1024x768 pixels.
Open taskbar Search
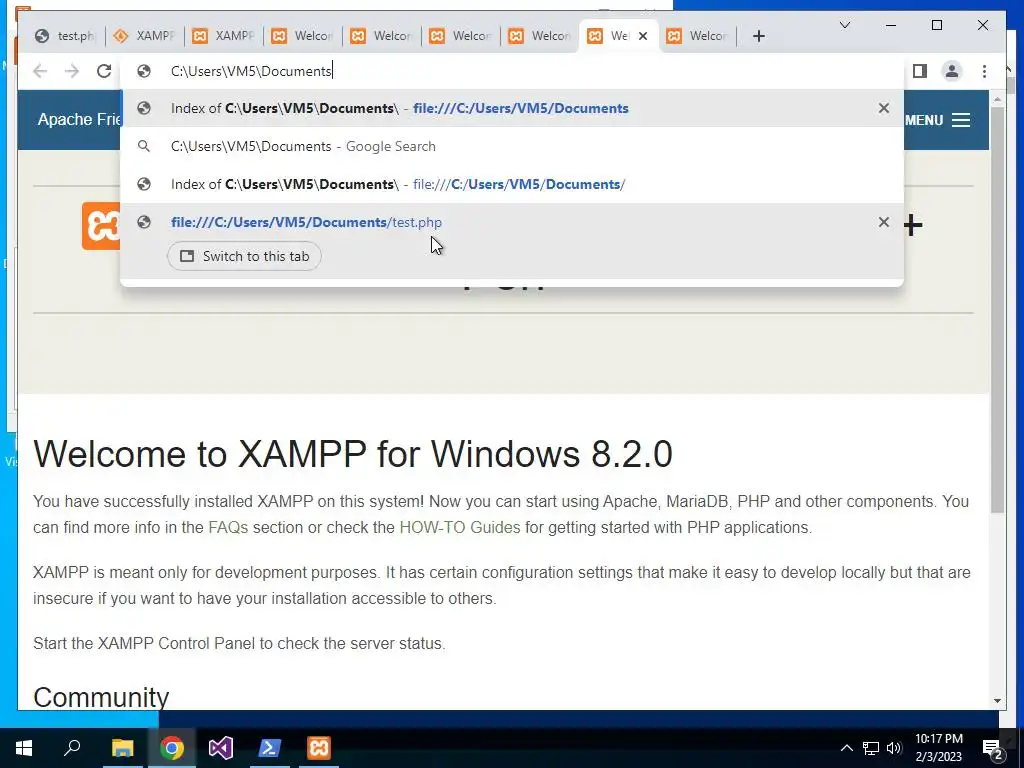tap(72, 748)
